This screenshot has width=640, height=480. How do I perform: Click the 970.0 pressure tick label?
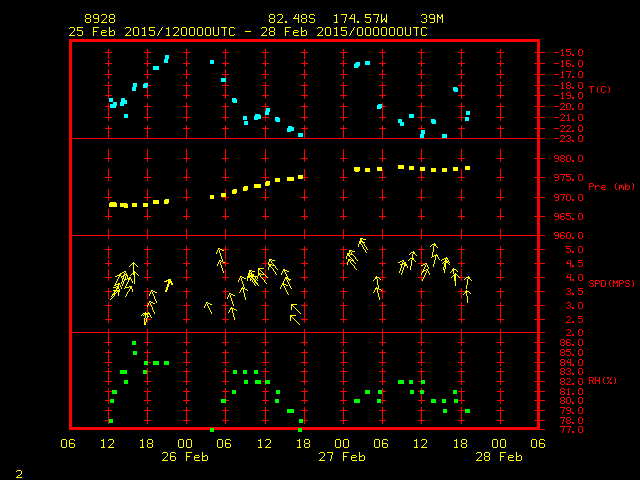point(569,198)
